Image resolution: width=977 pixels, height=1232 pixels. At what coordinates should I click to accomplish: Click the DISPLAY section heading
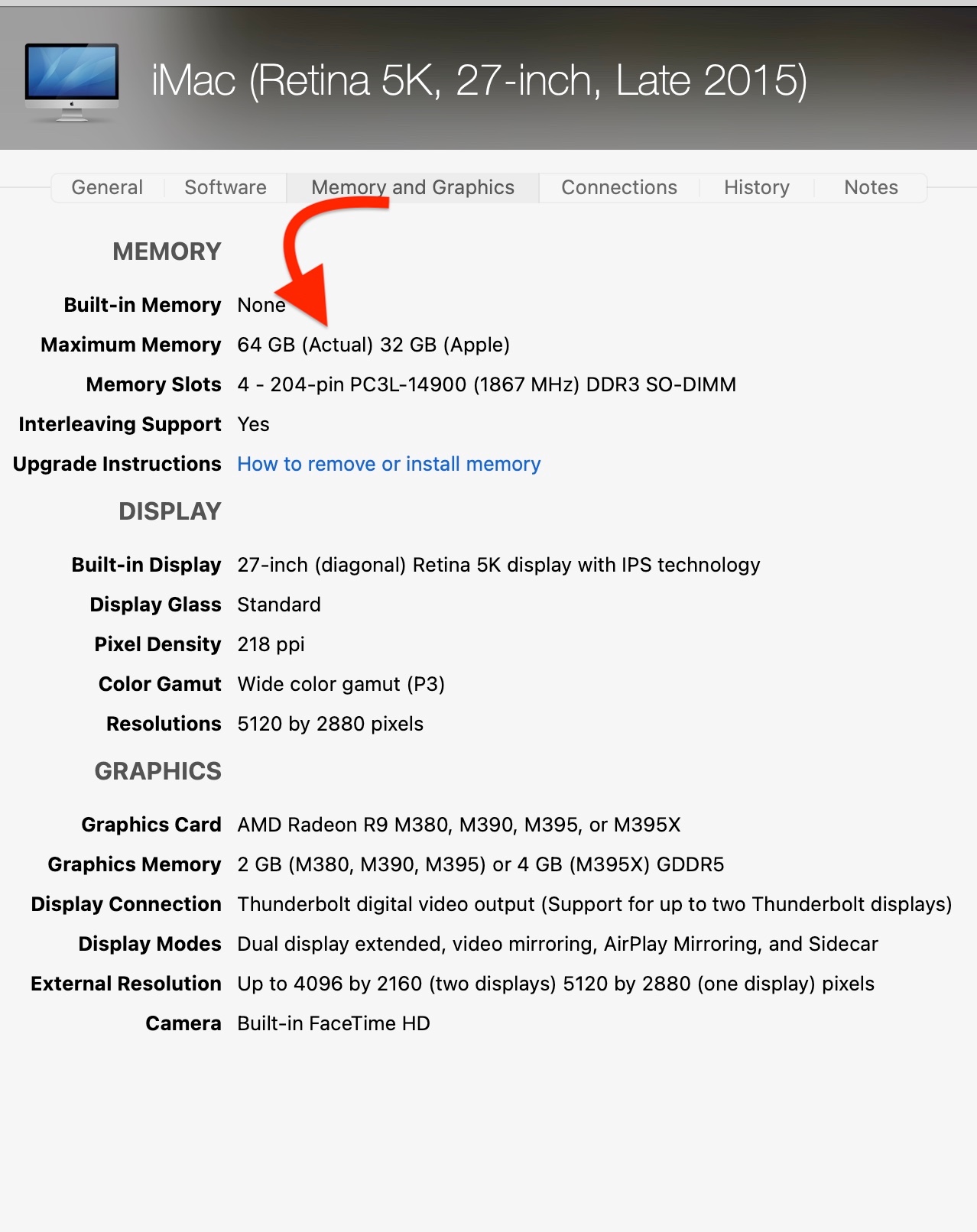(x=170, y=511)
